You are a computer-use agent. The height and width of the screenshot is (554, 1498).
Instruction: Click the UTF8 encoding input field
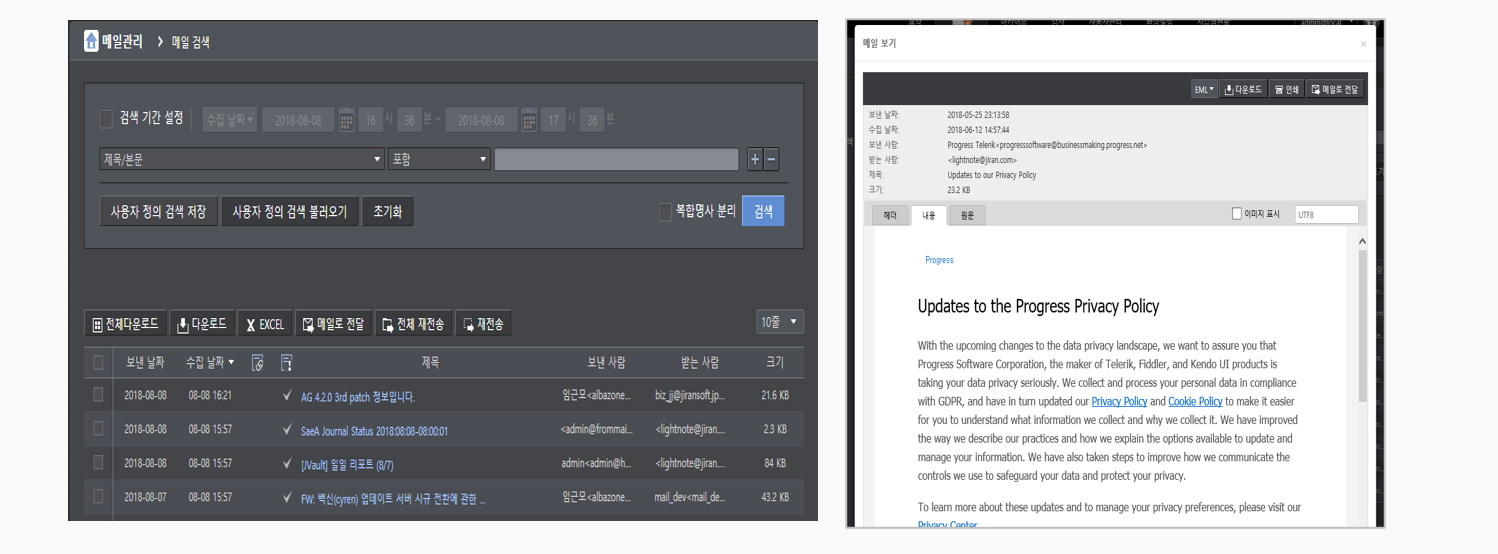[1326, 214]
